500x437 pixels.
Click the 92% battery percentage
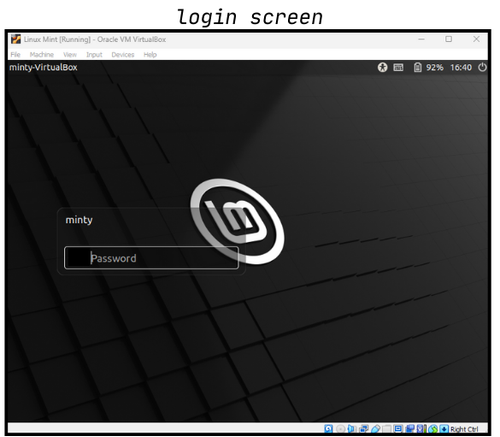point(435,68)
